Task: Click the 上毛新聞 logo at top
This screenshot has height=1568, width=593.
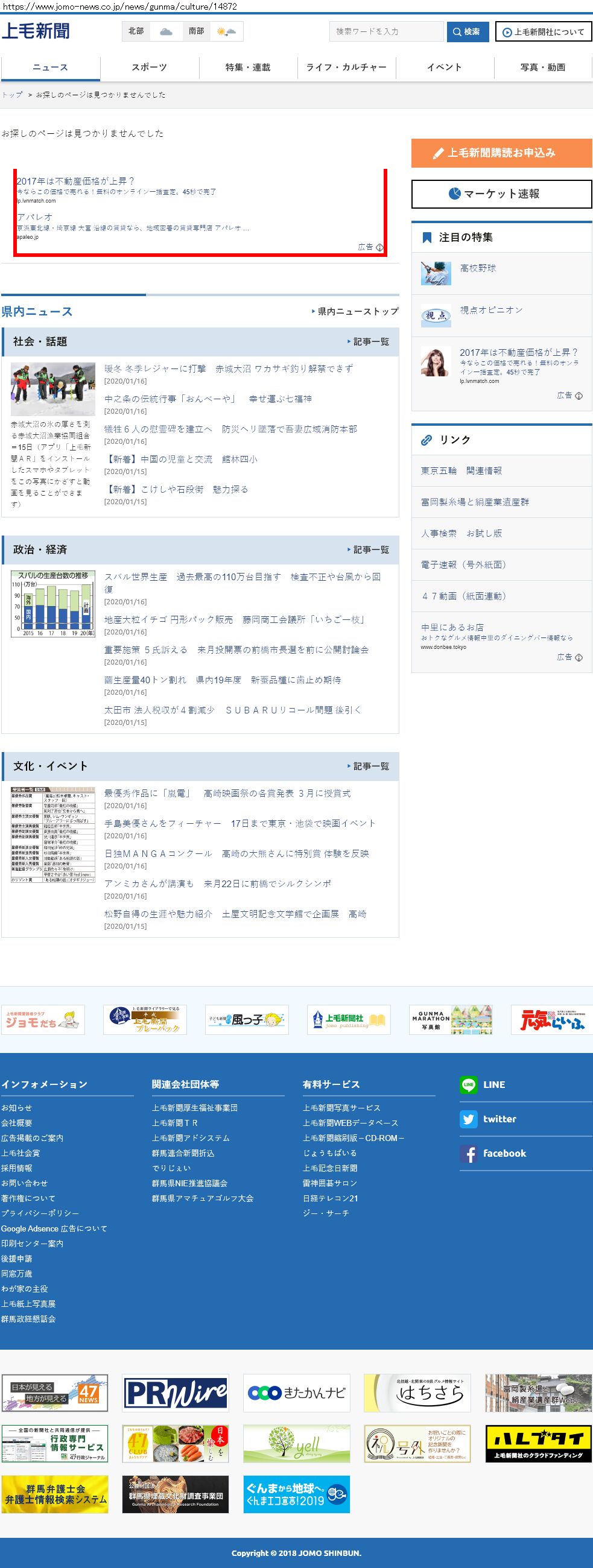Action: 36,31
